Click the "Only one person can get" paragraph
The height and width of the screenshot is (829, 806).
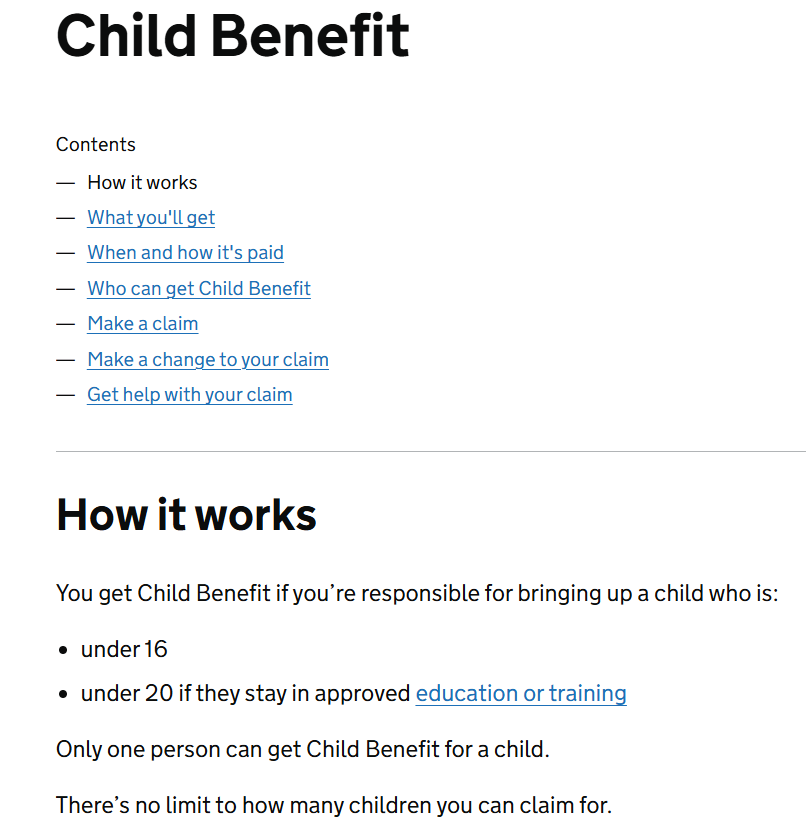(303, 749)
